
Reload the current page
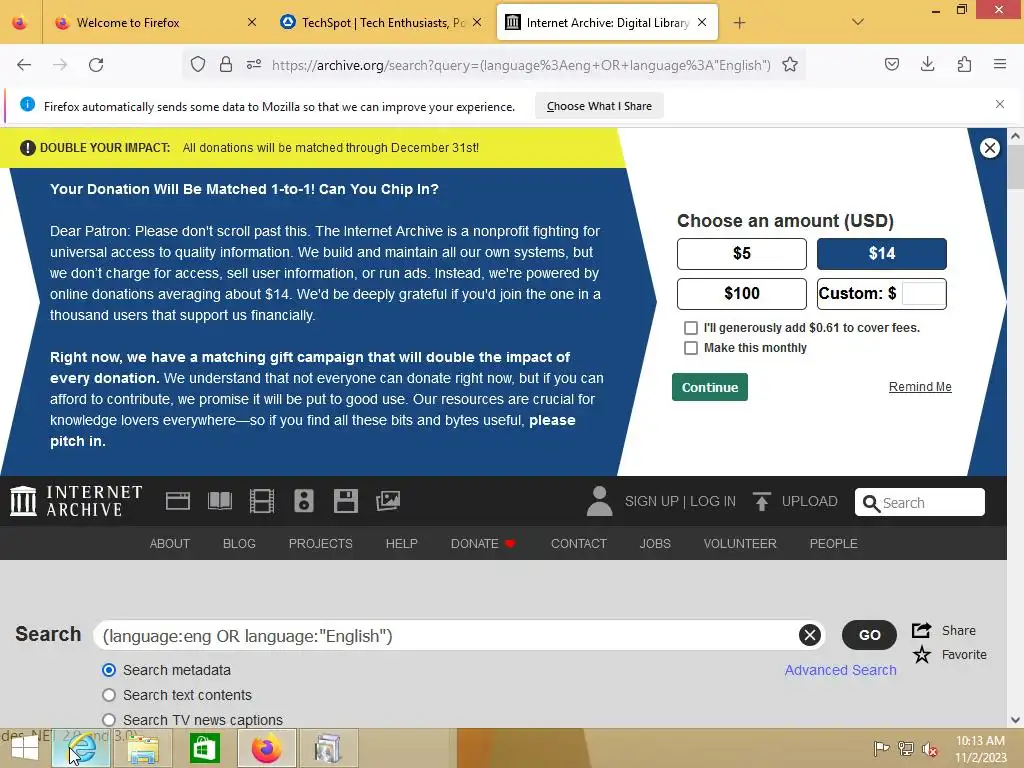pos(96,65)
